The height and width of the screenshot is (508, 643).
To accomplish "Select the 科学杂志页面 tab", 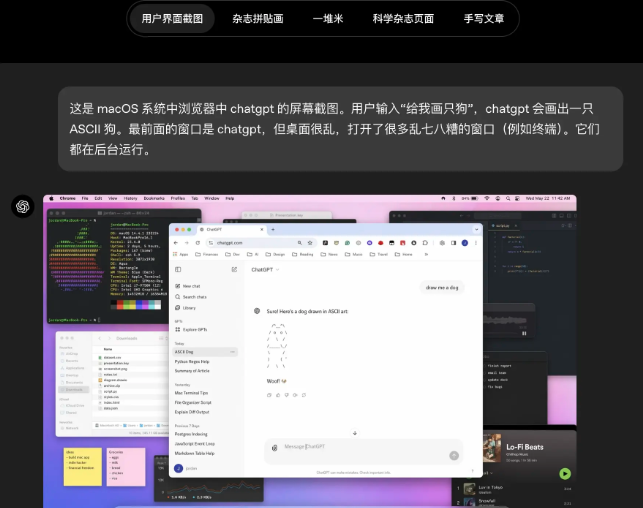I will point(403,18).
